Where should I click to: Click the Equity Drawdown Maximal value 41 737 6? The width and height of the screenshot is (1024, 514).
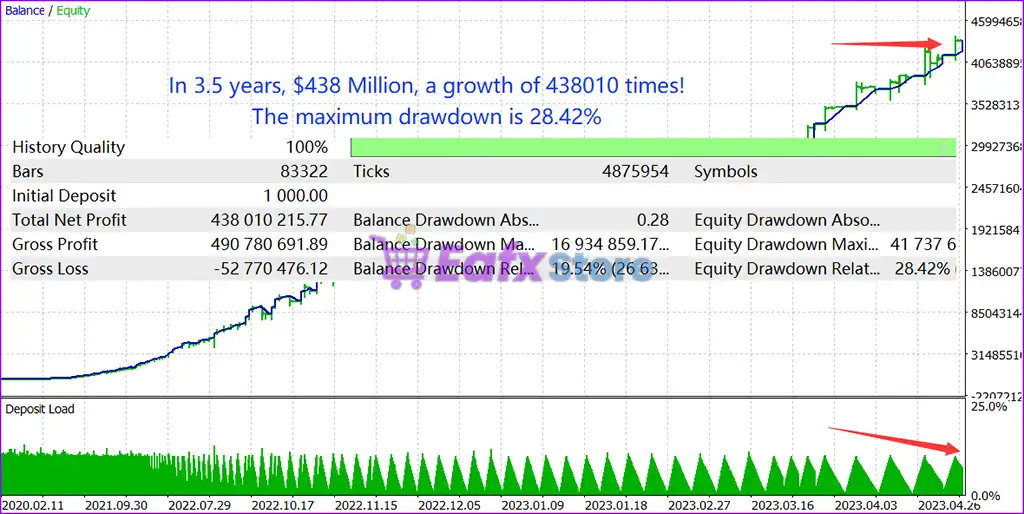point(923,244)
